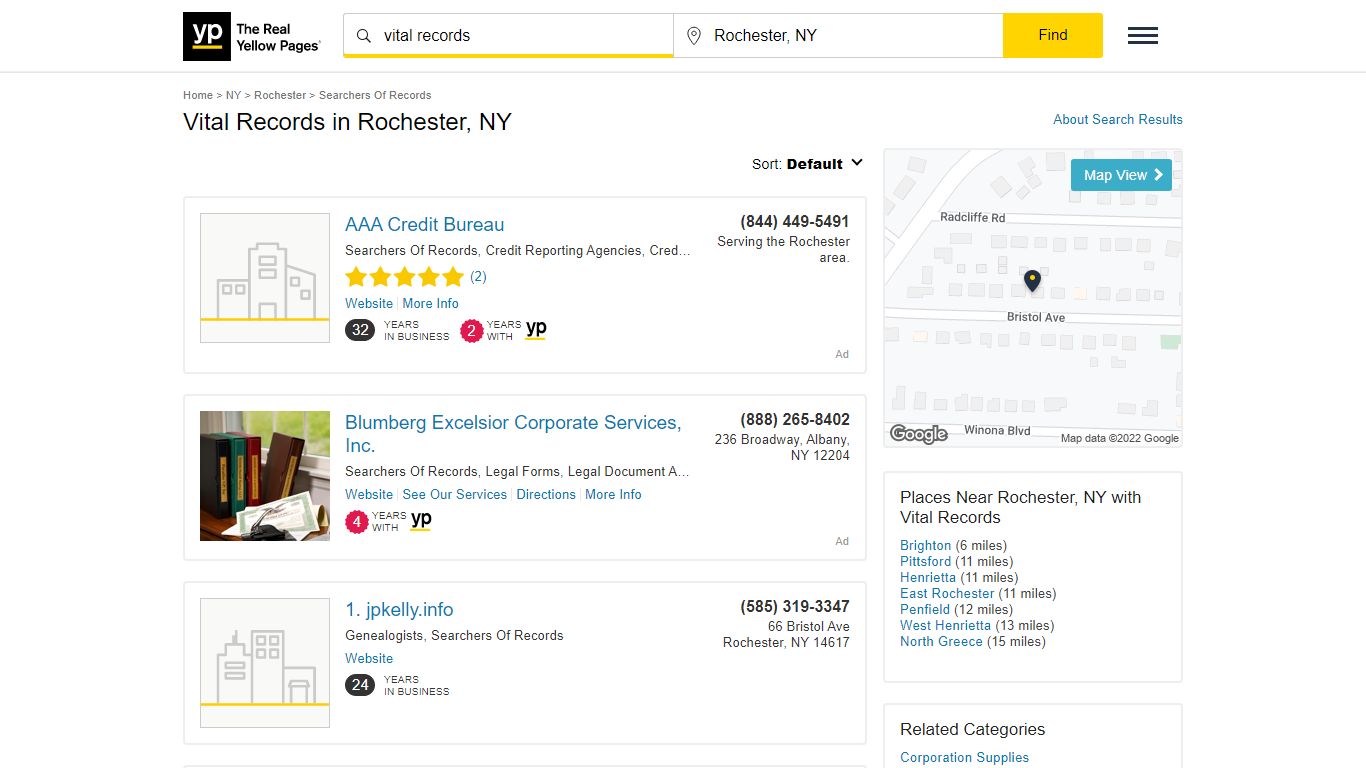This screenshot has width=1366, height=768.
Task: Open the hamburger menu icon
Action: pyautogui.click(x=1143, y=36)
